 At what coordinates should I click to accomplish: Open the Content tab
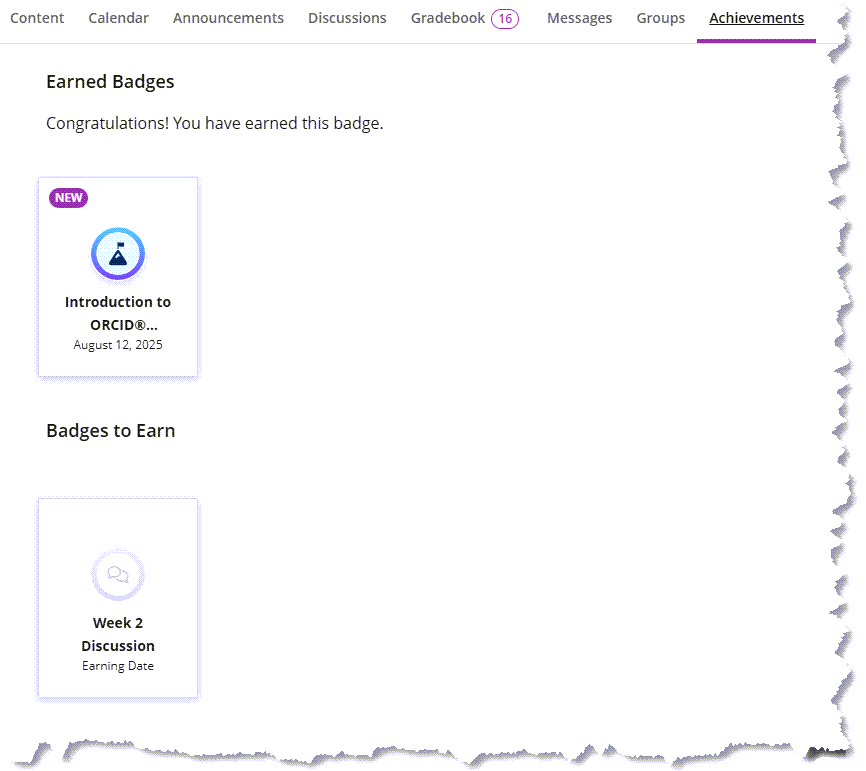(x=37, y=18)
